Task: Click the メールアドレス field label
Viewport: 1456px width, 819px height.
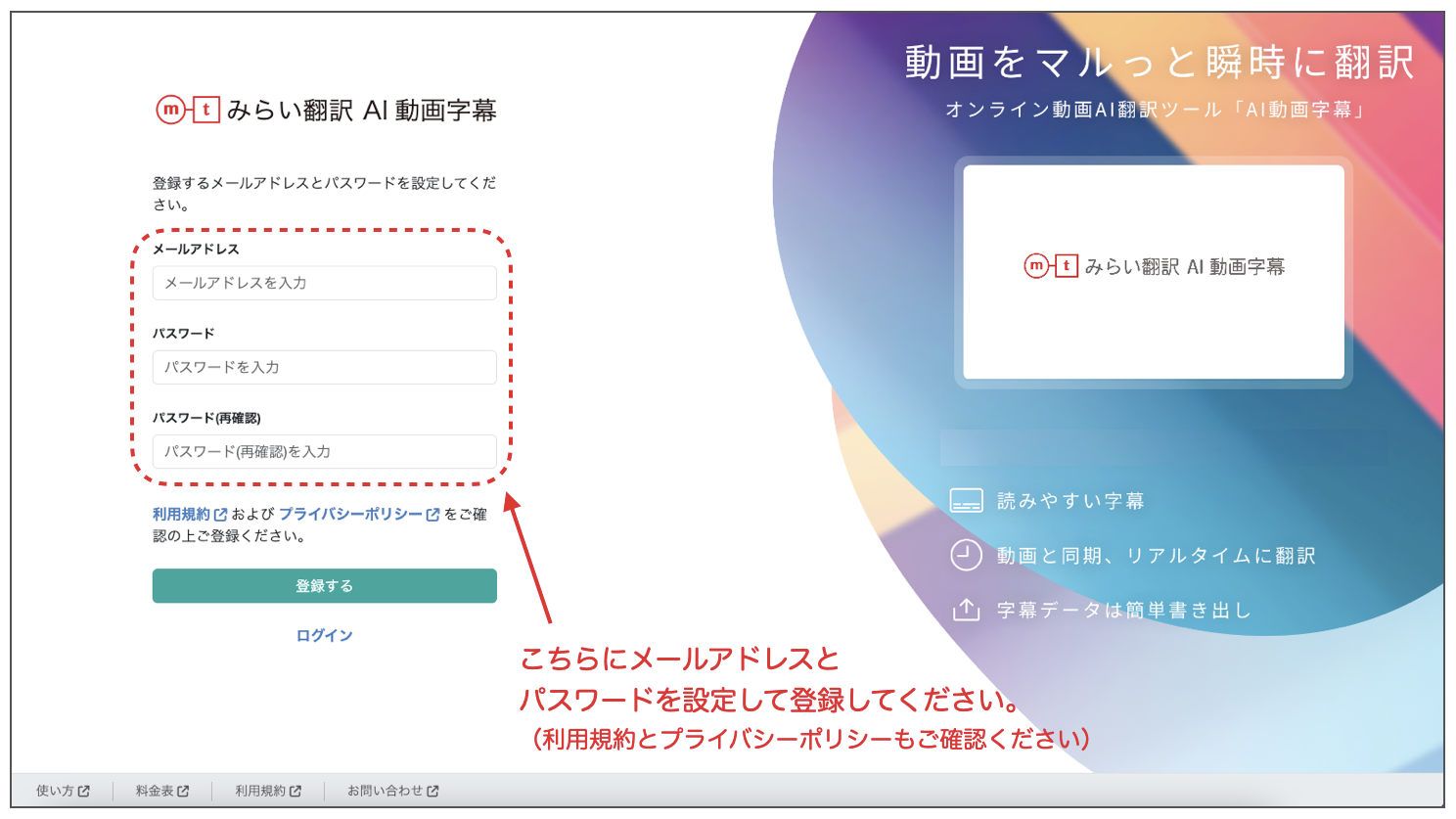Action: [196, 250]
